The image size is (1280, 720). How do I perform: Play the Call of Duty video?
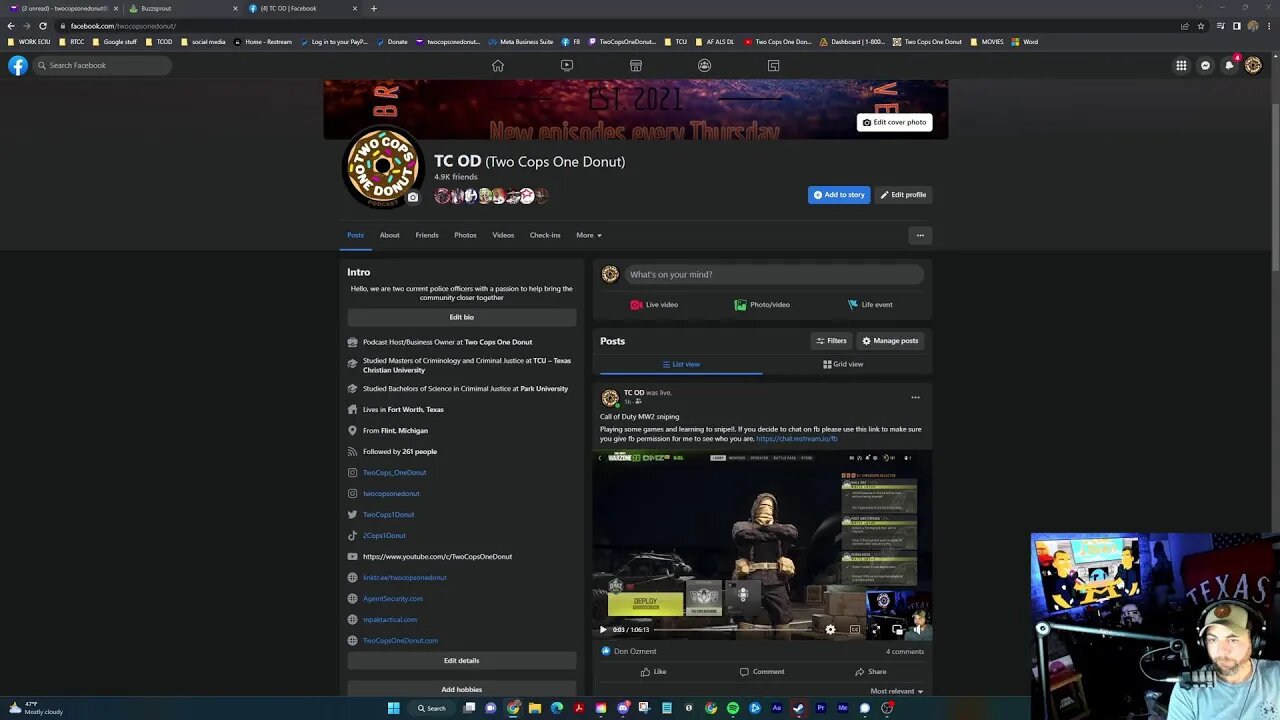tap(603, 629)
